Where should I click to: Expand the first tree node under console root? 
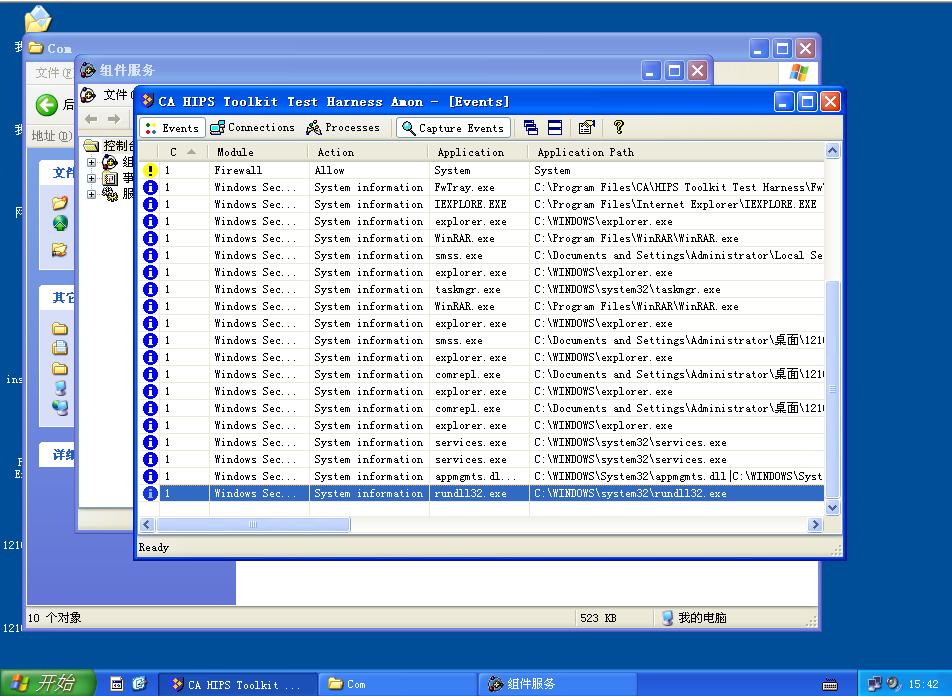[92, 162]
